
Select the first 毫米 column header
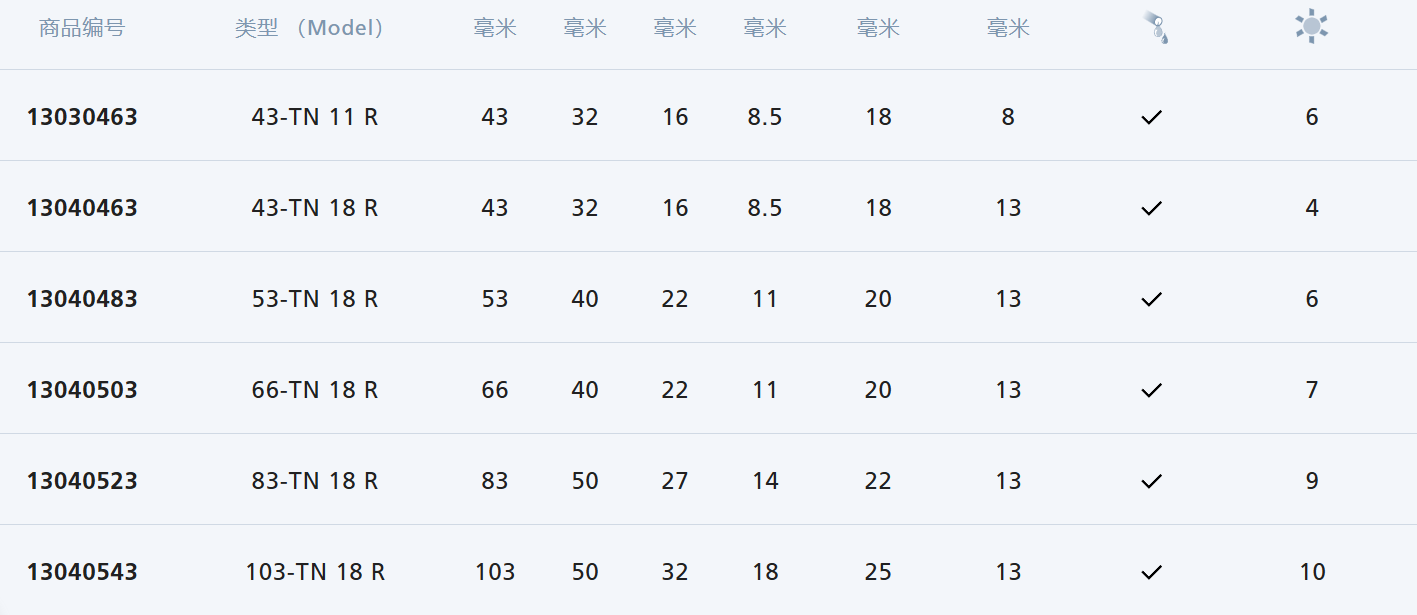pyautogui.click(x=495, y=28)
